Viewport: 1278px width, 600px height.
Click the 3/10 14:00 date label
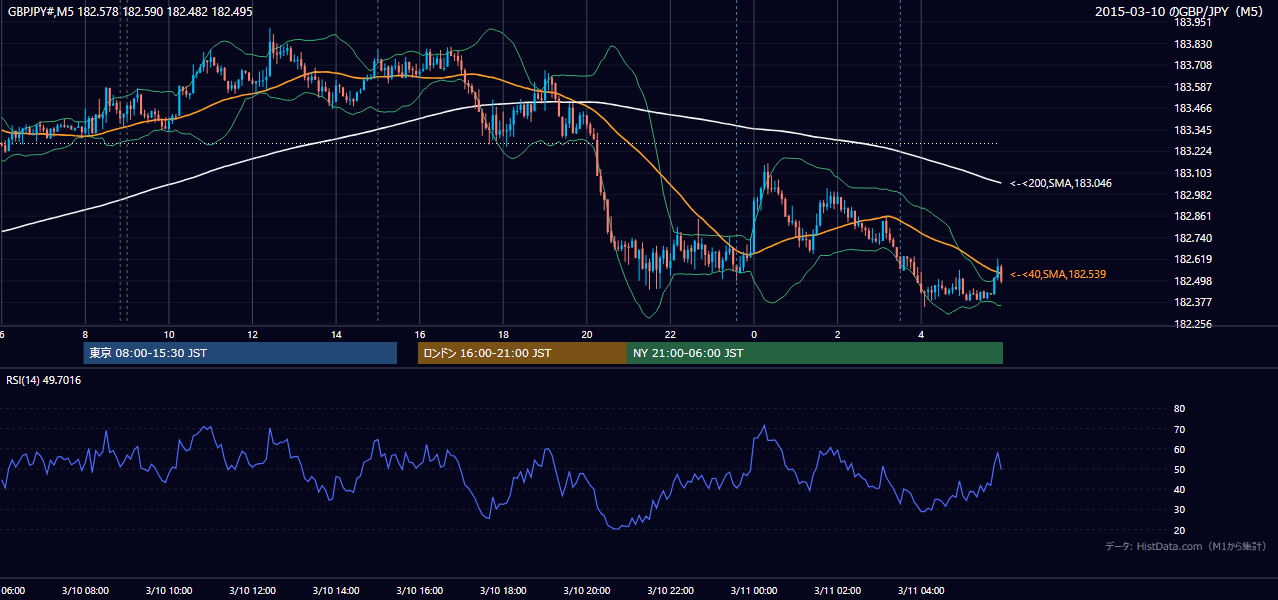[336, 591]
